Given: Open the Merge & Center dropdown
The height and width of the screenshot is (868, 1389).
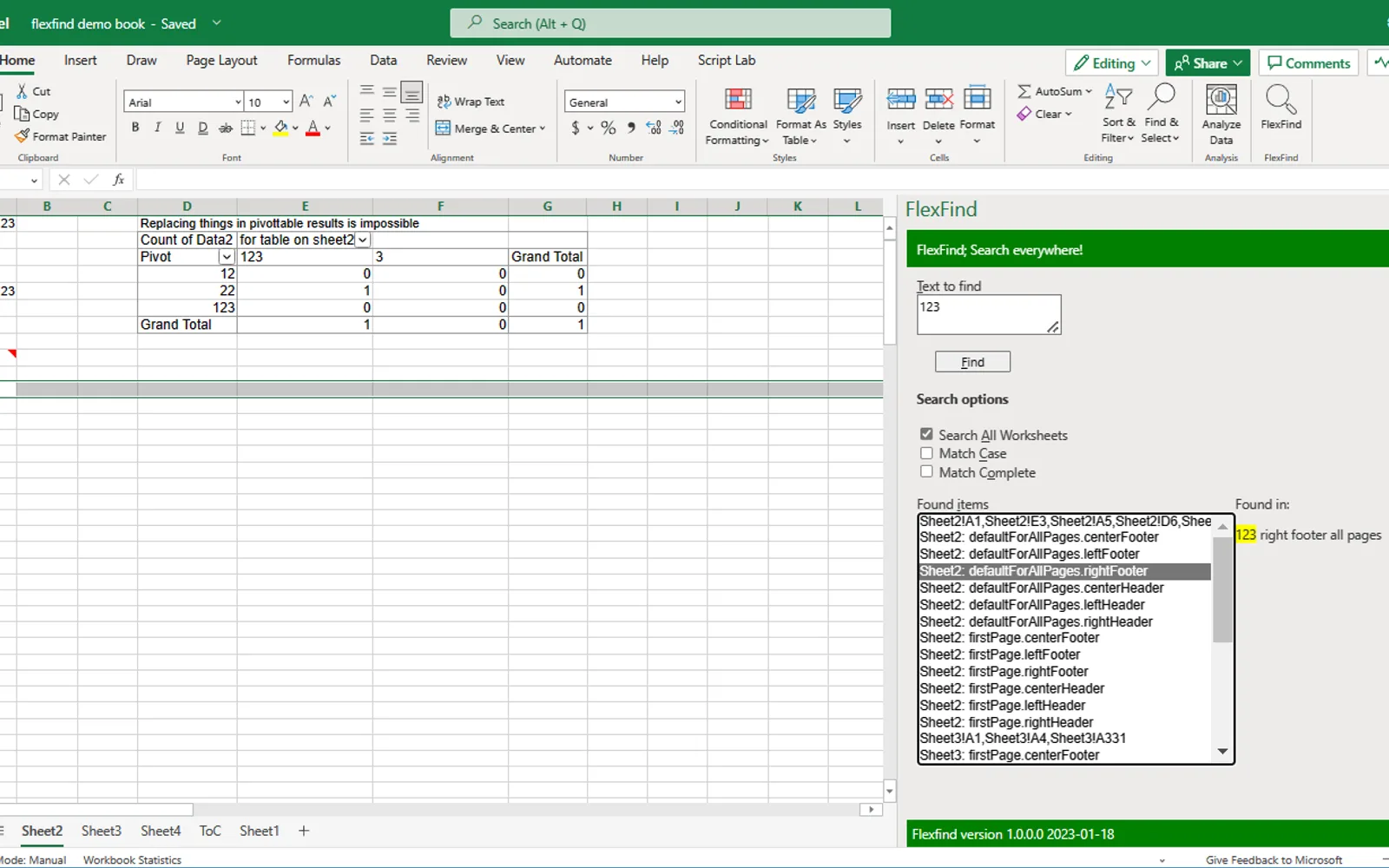Looking at the screenshot, I should [x=543, y=128].
